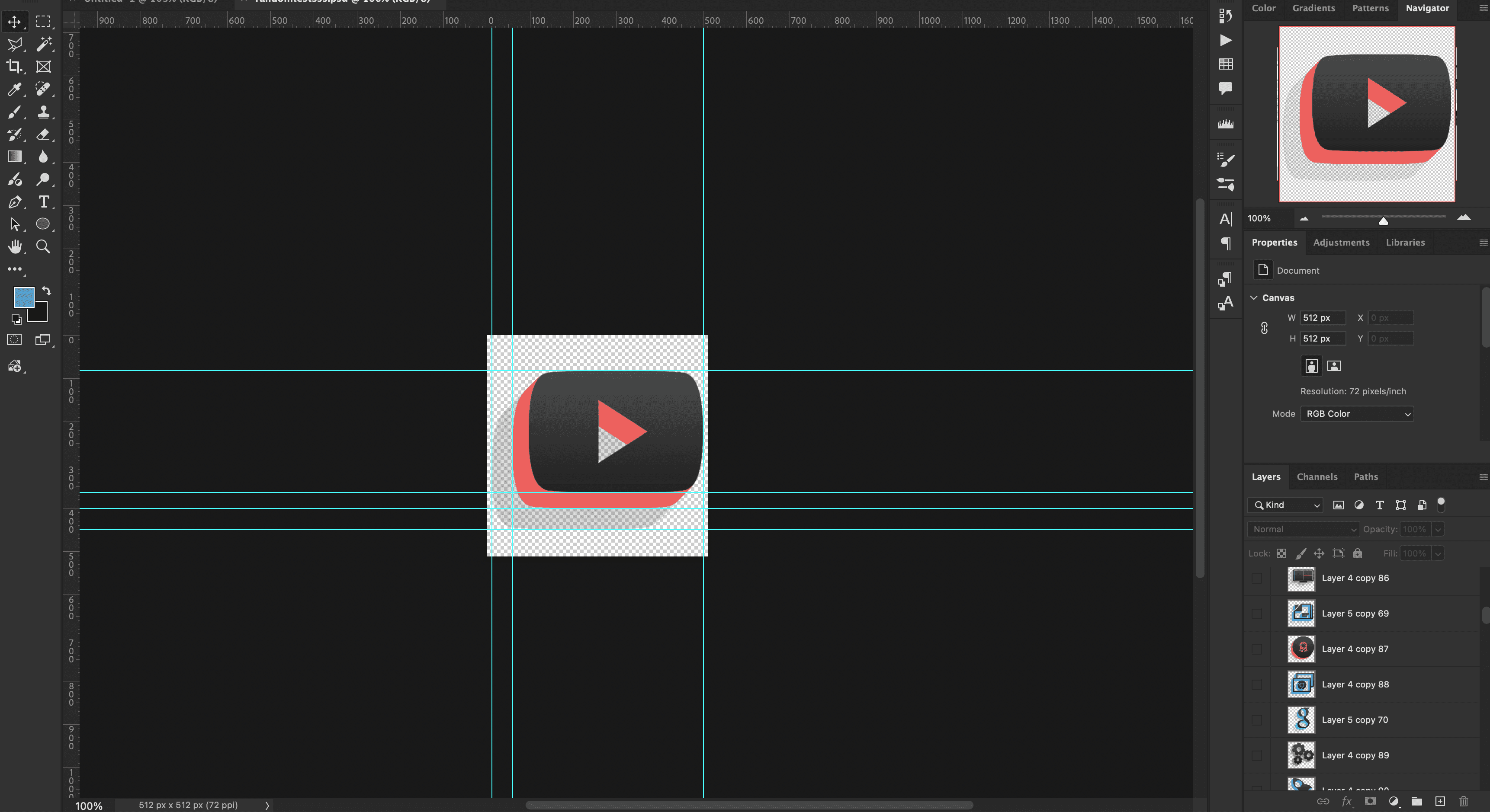The image size is (1490, 812).
Task: Select the Eraser tool
Action: (x=43, y=134)
